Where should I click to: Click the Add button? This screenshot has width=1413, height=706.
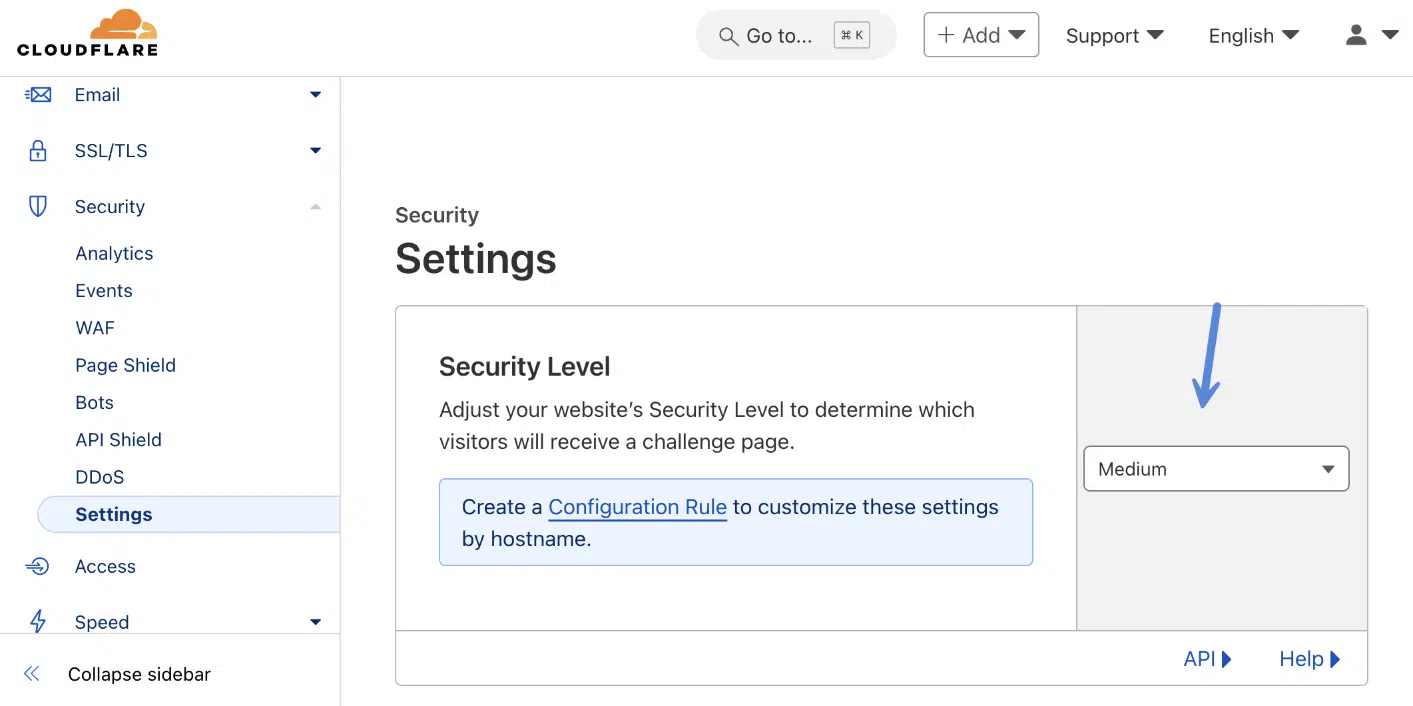pos(981,34)
